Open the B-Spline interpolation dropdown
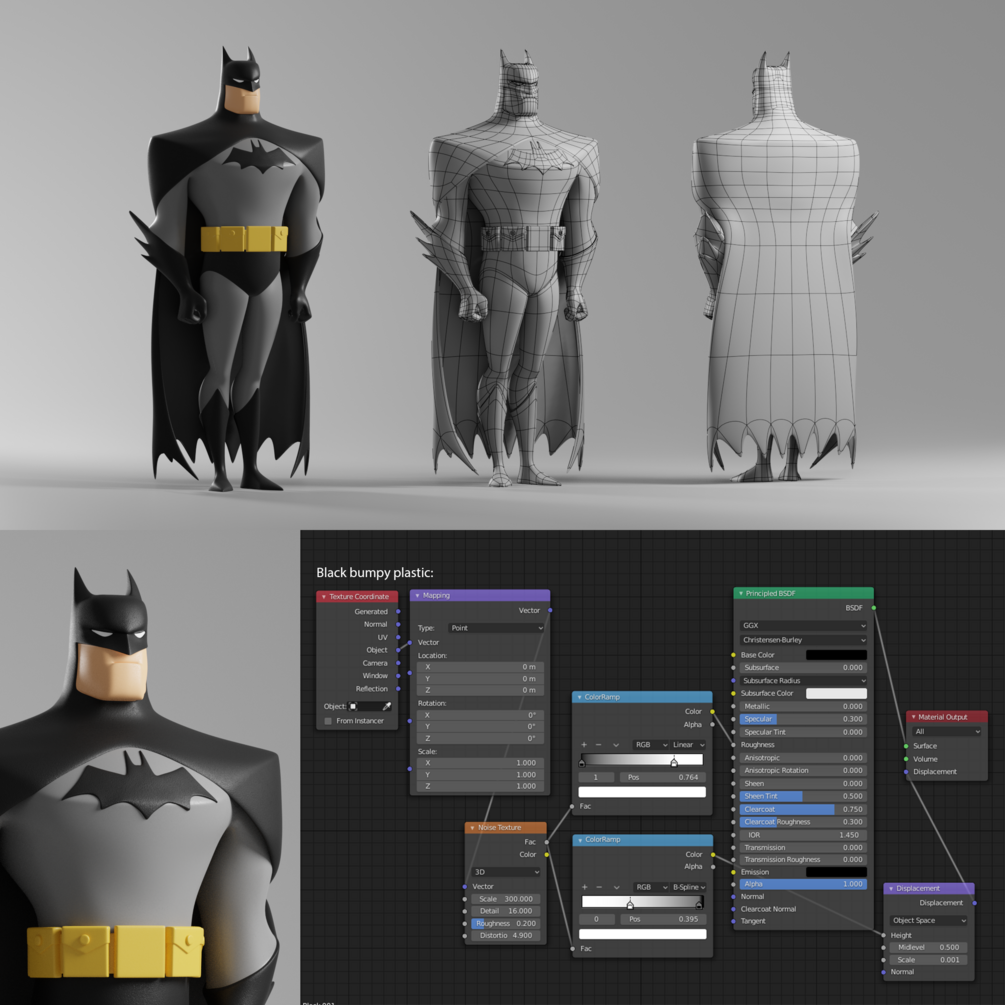 pyautogui.click(x=689, y=887)
